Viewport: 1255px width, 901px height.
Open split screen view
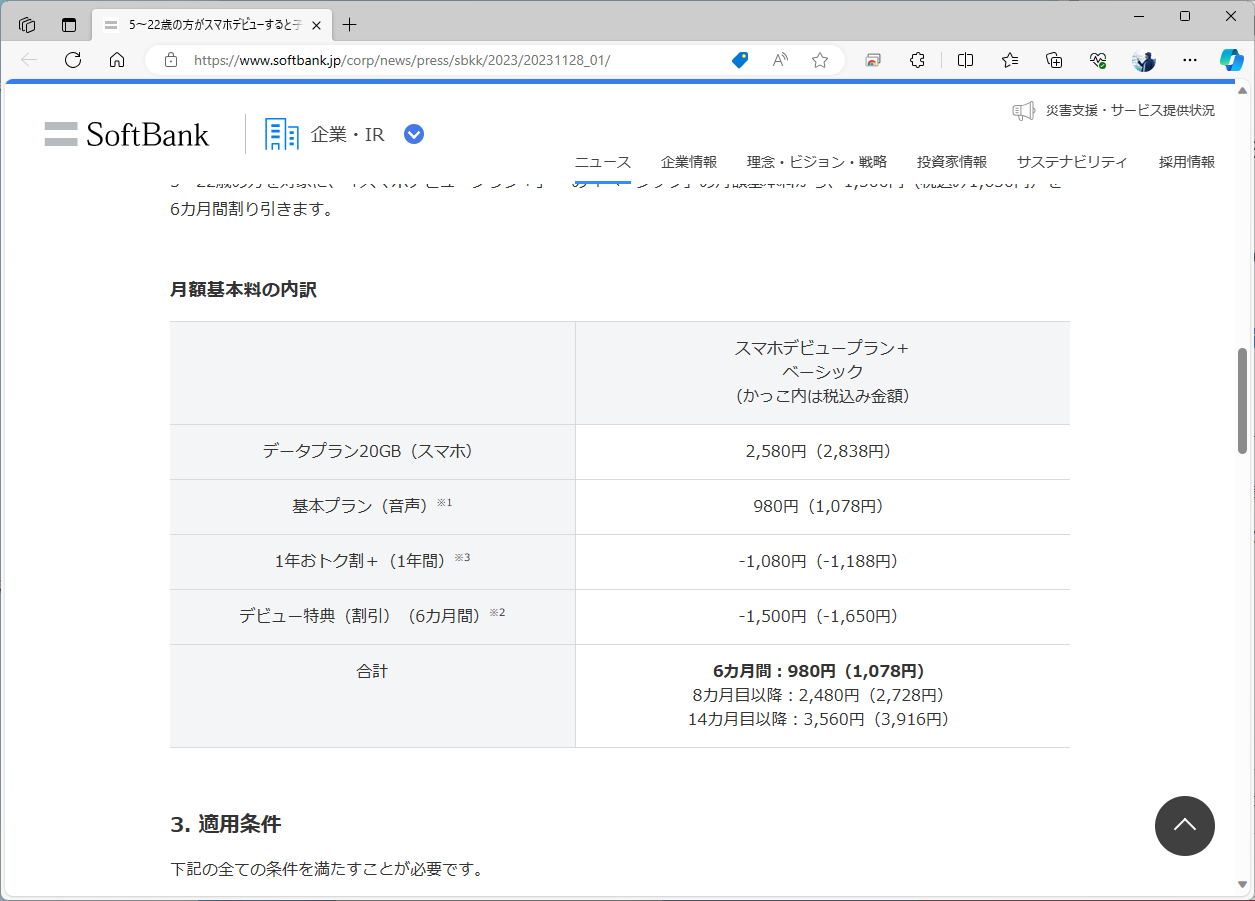964,60
